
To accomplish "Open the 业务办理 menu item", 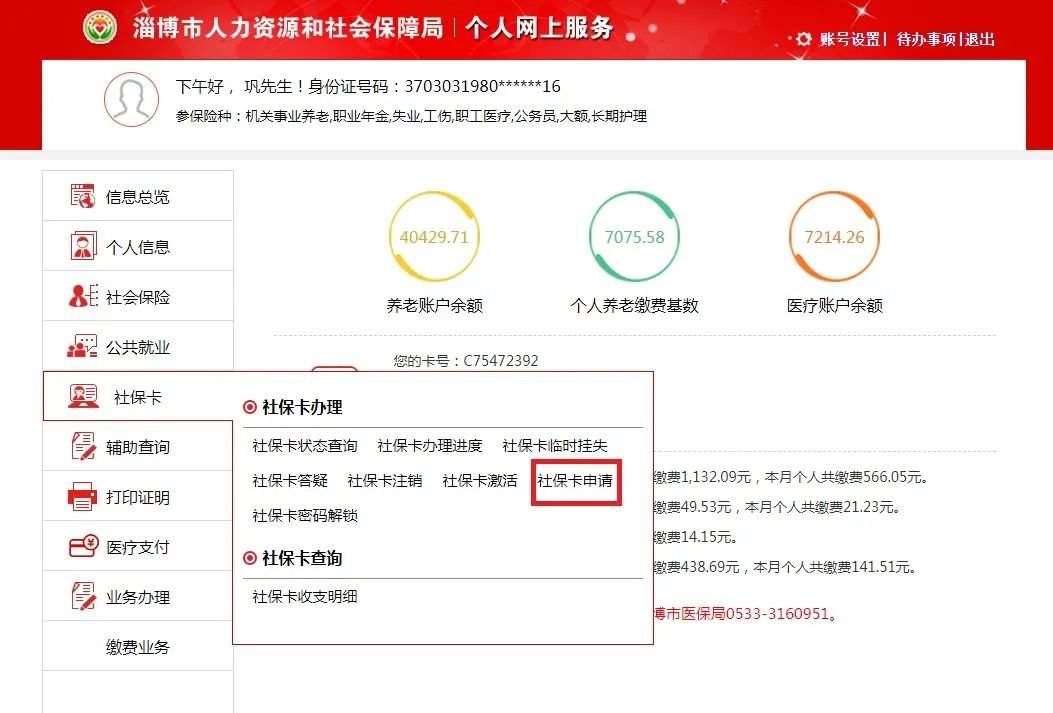I will pos(138,596).
